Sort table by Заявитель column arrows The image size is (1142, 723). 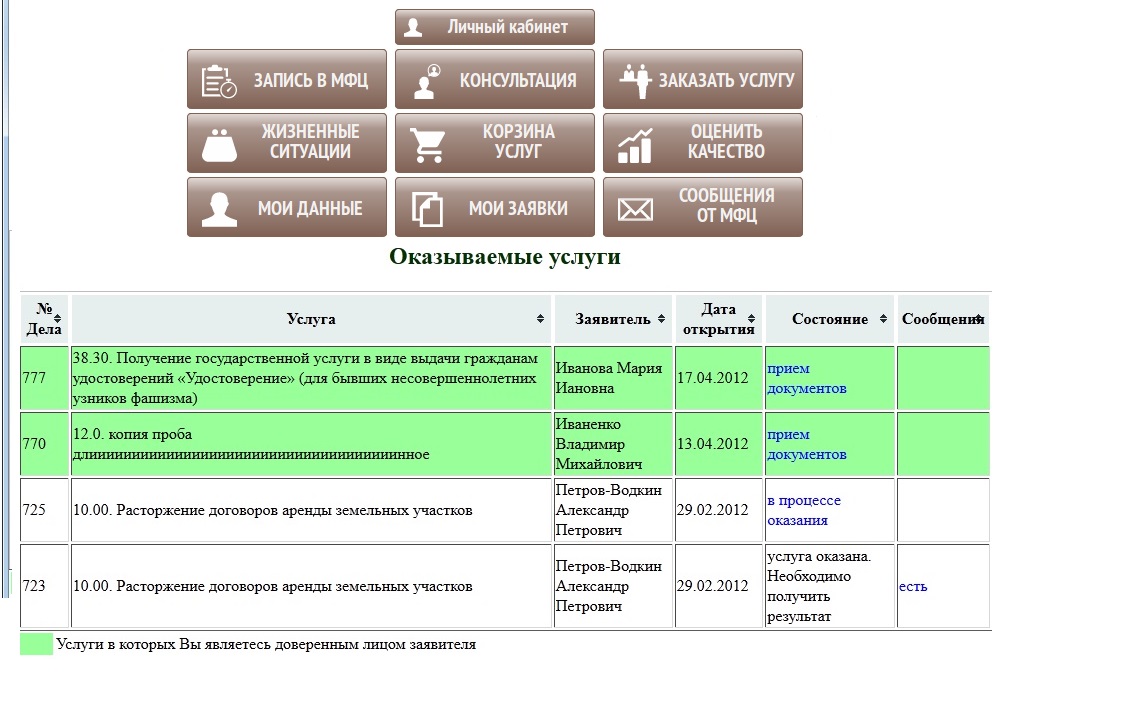660,319
